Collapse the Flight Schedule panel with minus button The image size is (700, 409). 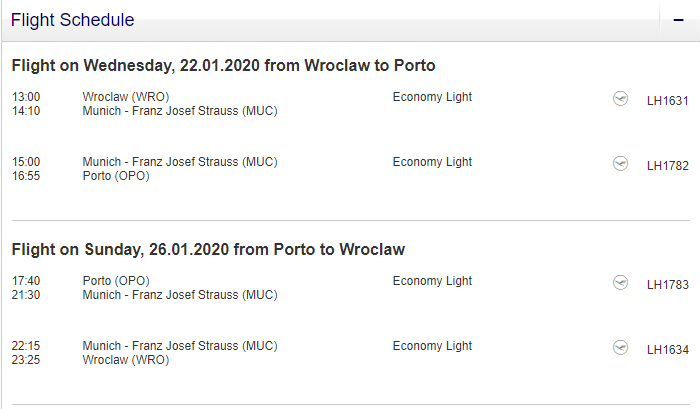tap(679, 20)
